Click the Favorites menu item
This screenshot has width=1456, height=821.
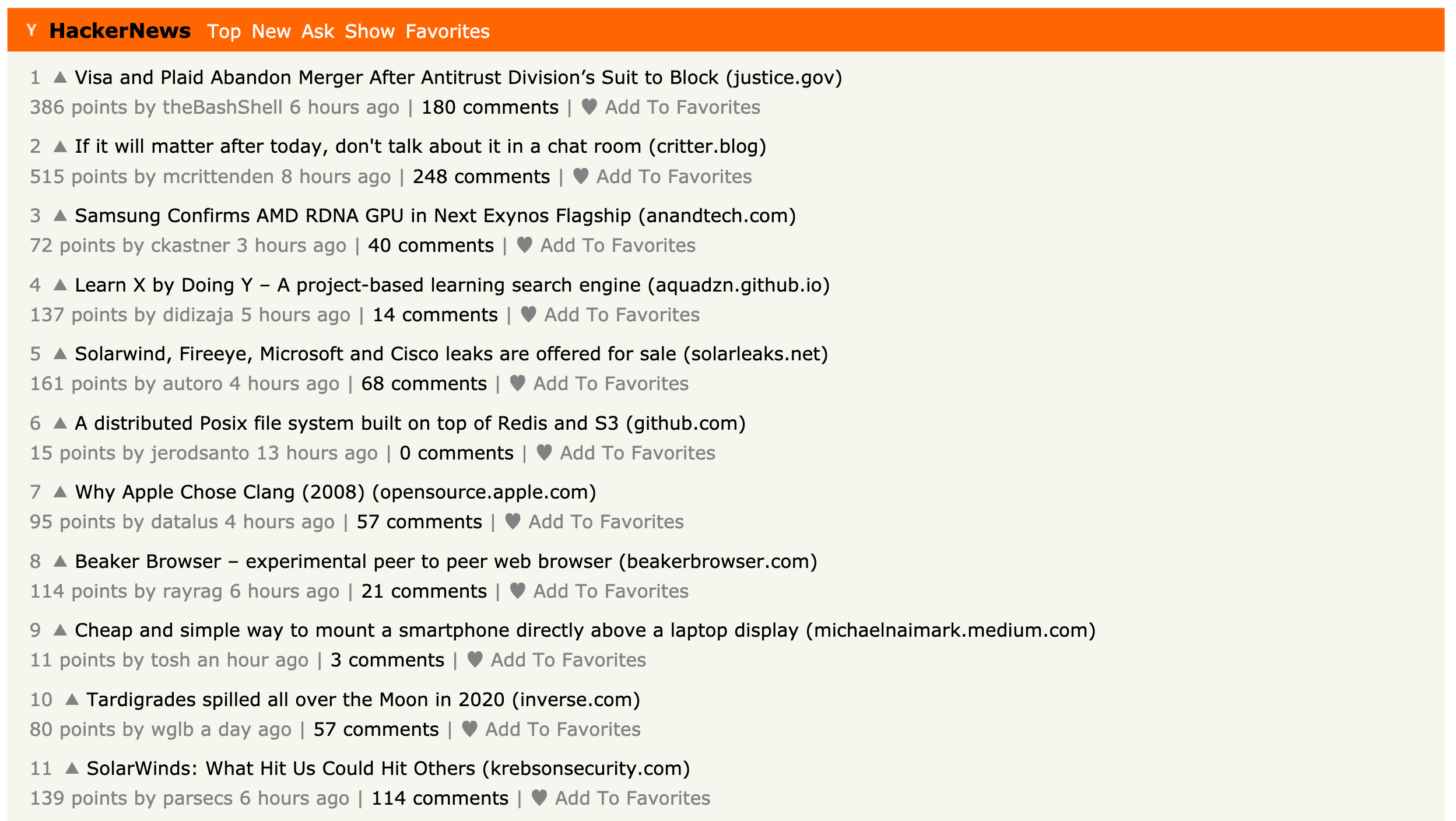pyautogui.click(x=449, y=31)
